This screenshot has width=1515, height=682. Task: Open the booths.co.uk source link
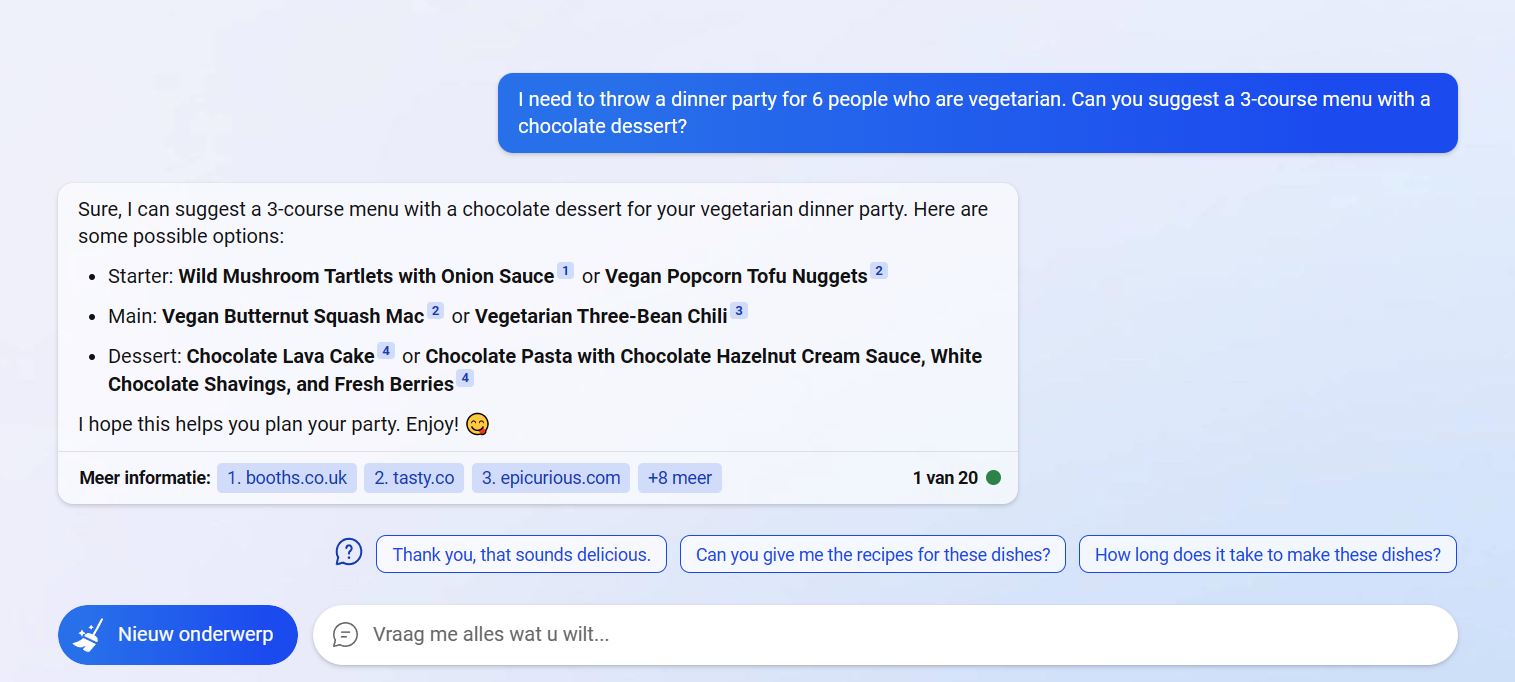pyautogui.click(x=287, y=478)
